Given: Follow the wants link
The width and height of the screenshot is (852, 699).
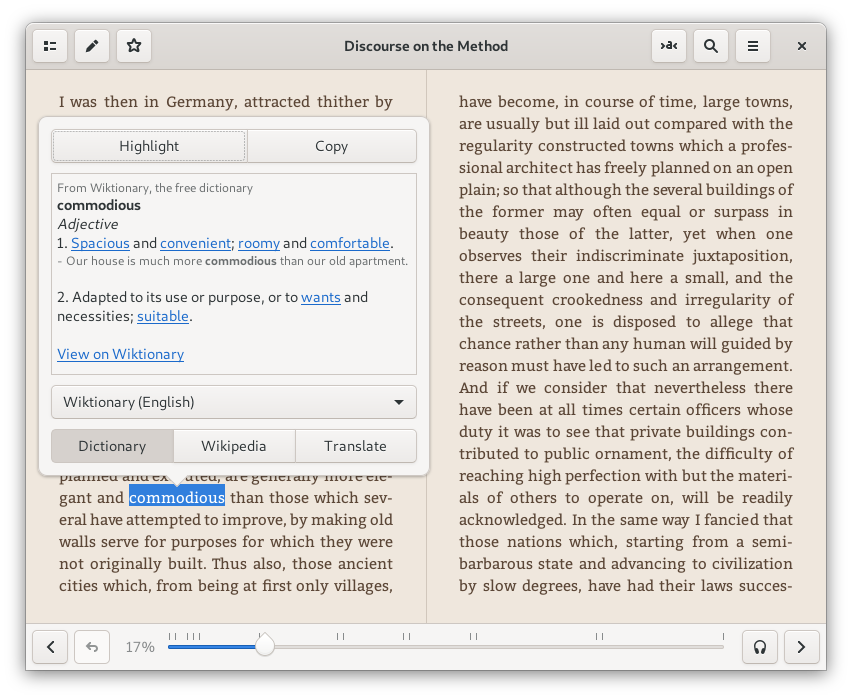Looking at the screenshot, I should [321, 297].
